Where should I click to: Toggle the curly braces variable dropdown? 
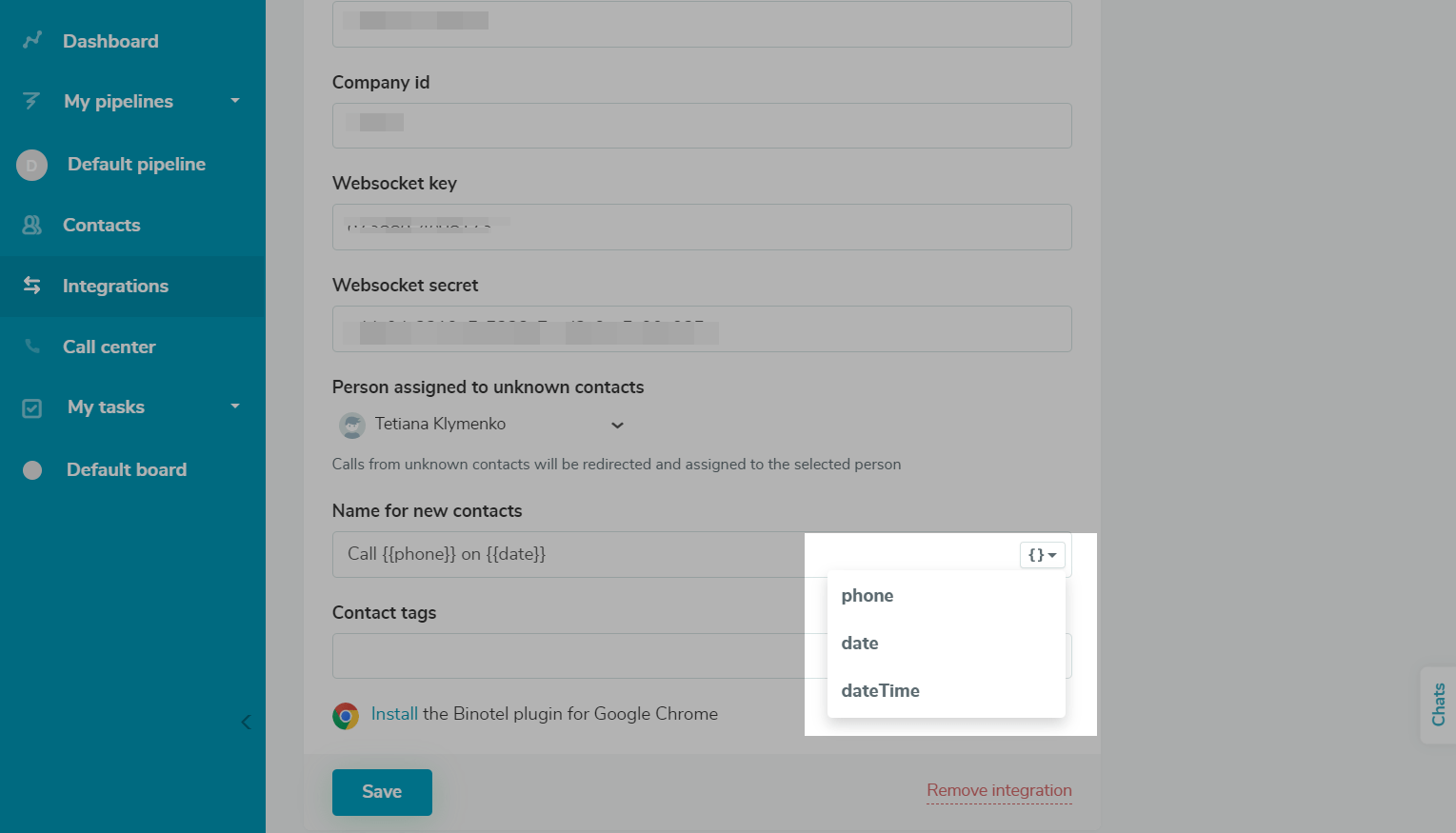[1042, 555]
